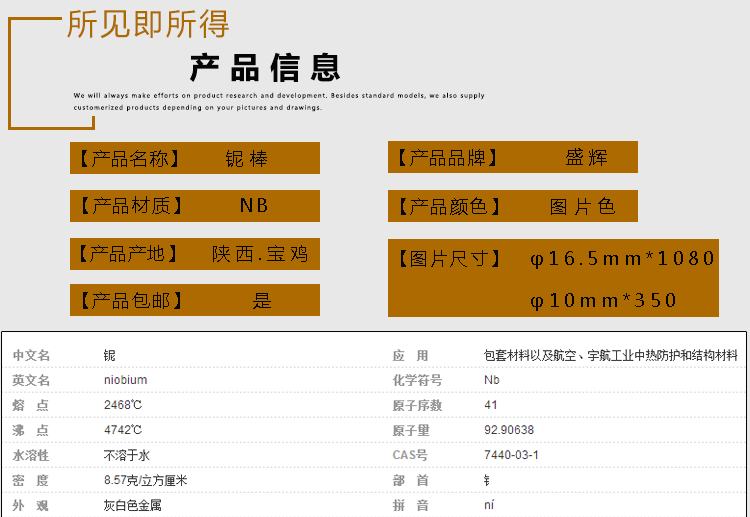Click the 产品颜色 图片色 box
750x517 pixels.
pos(512,206)
